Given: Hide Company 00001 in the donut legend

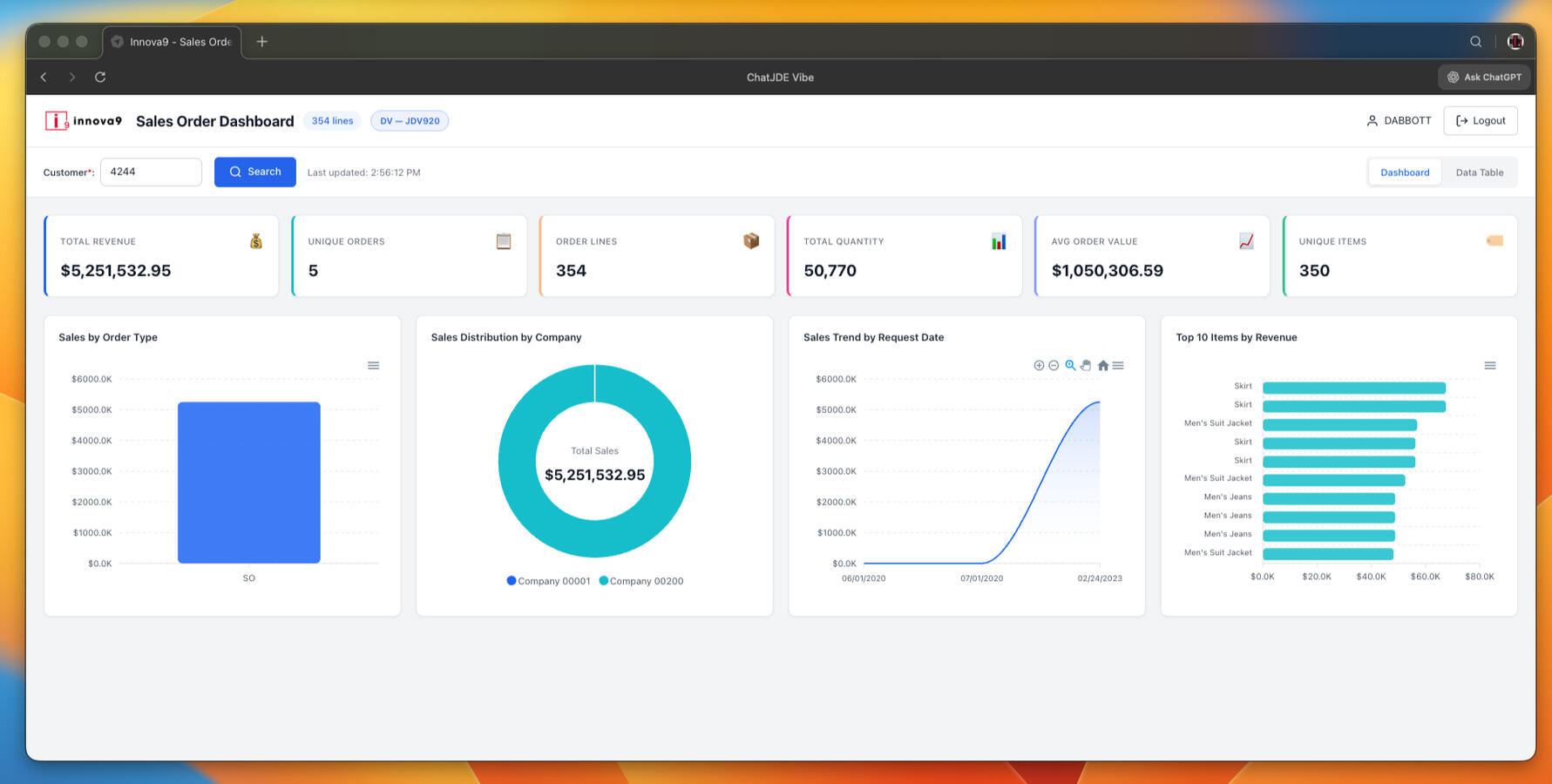Looking at the screenshot, I should [x=547, y=581].
